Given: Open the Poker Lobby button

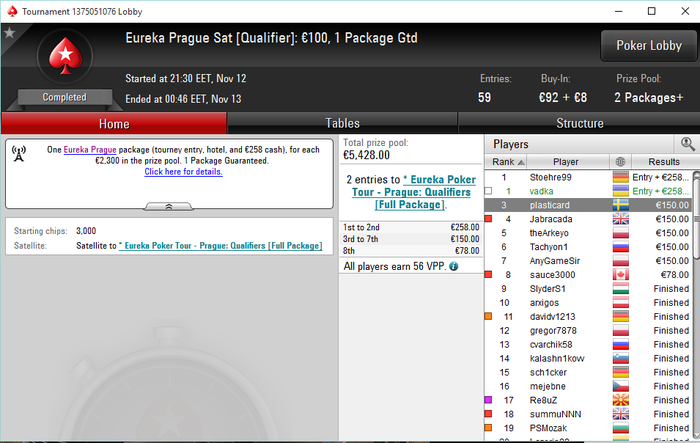Looking at the screenshot, I should tap(649, 46).
